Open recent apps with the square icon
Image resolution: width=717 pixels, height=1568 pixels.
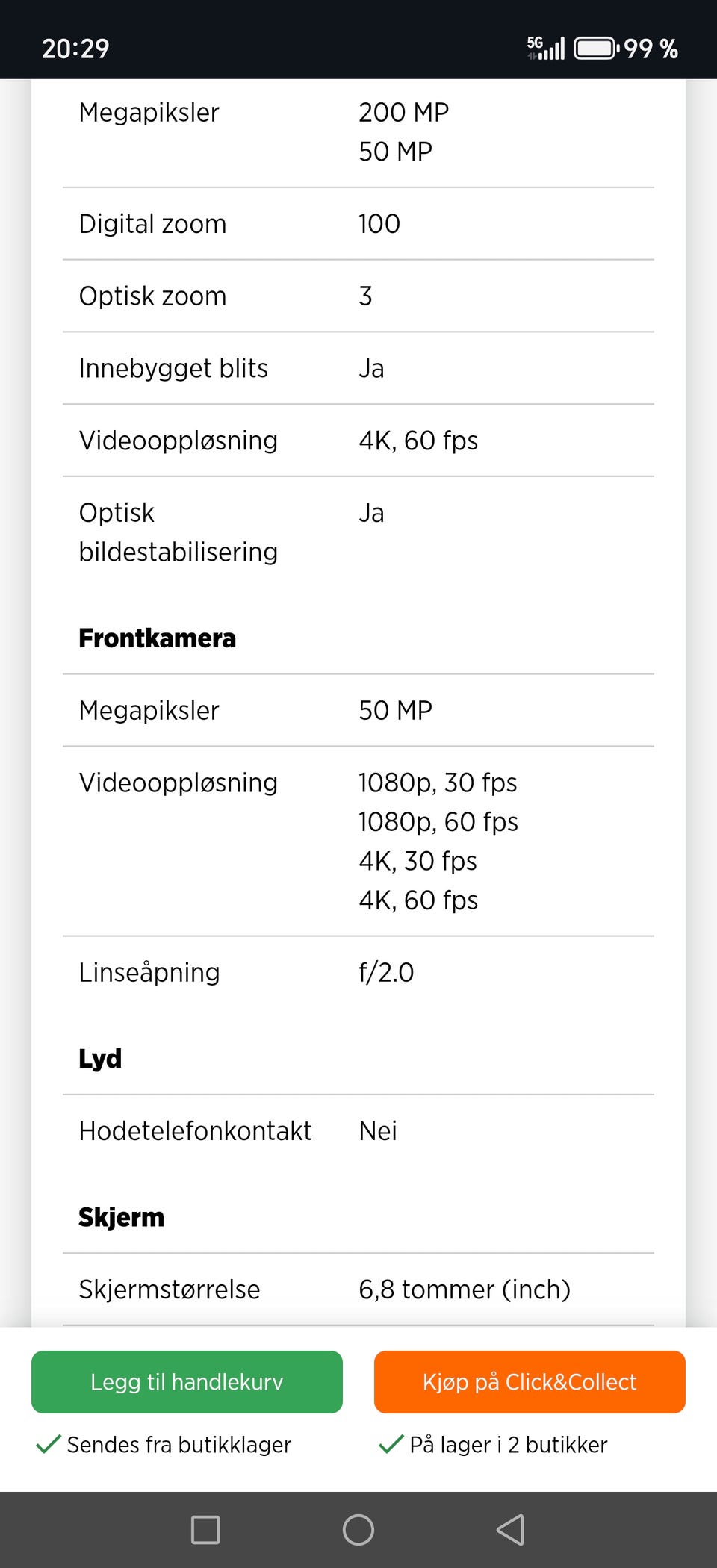point(205,1529)
